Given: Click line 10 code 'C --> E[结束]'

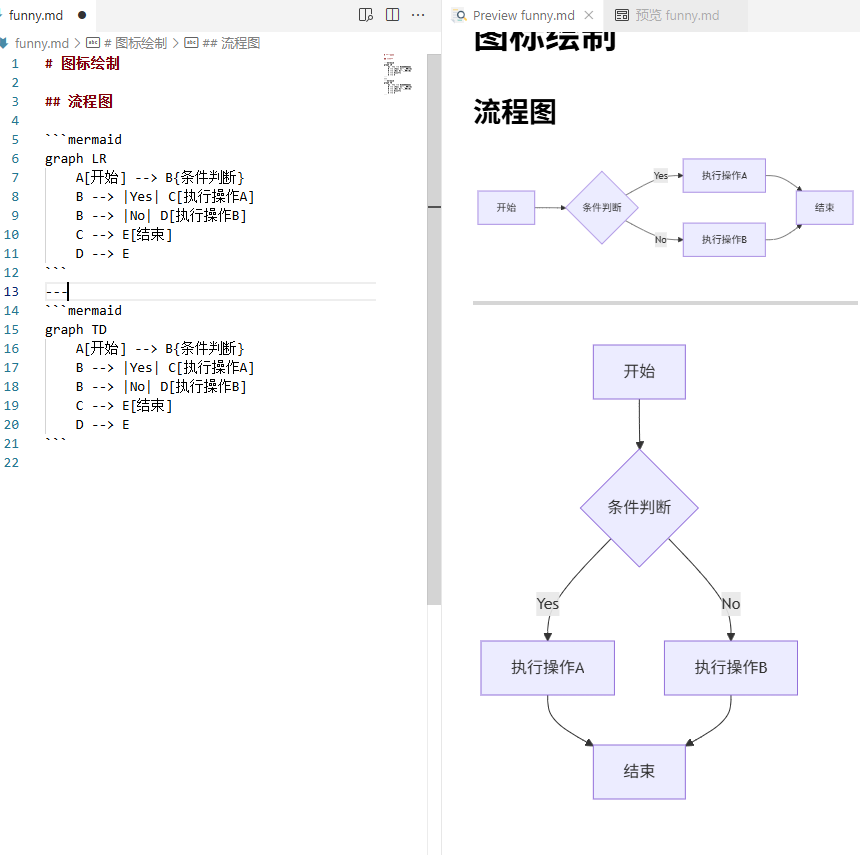Looking at the screenshot, I should pyautogui.click(x=124, y=235).
